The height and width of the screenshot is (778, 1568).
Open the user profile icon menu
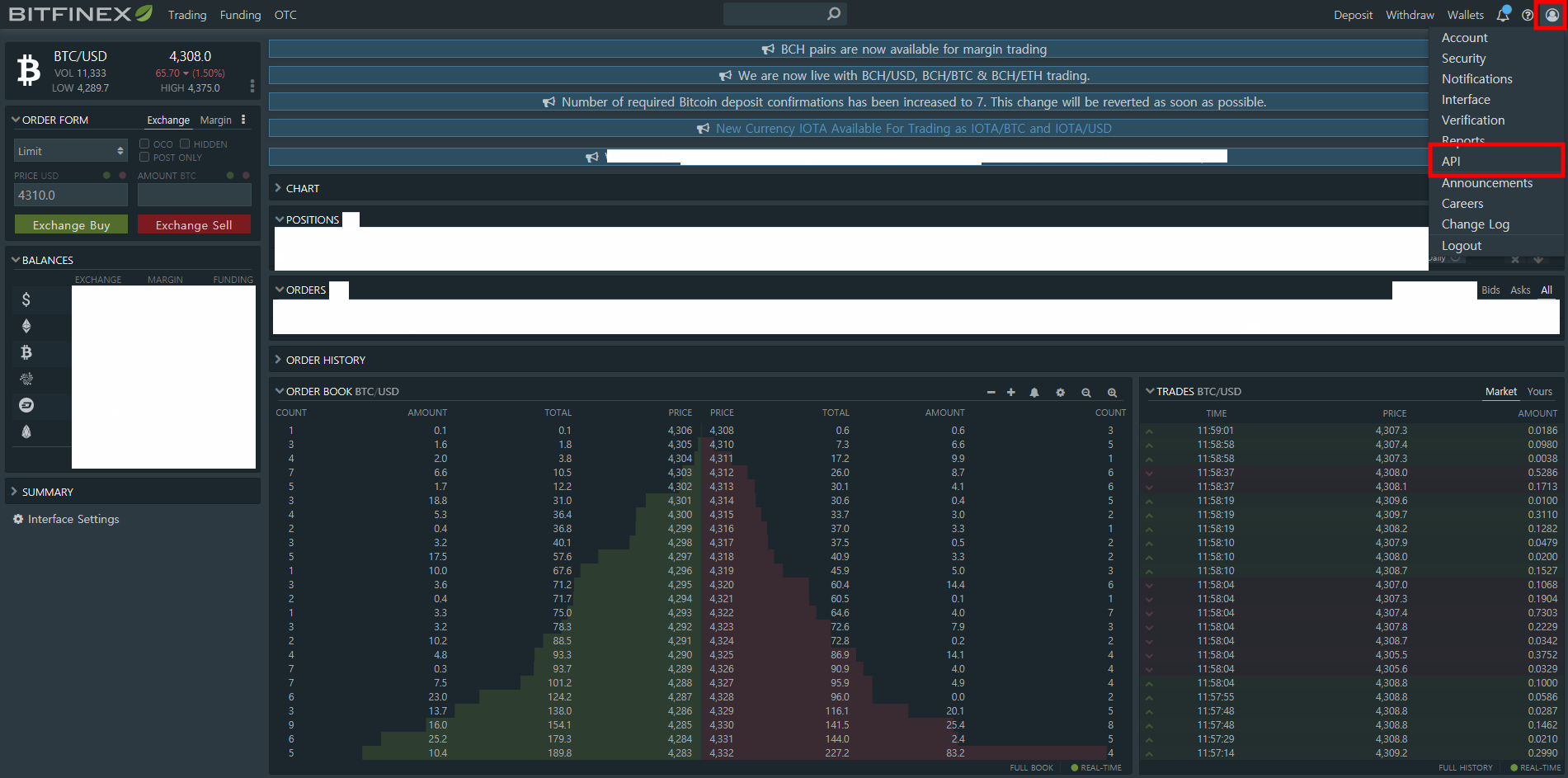[x=1552, y=15]
